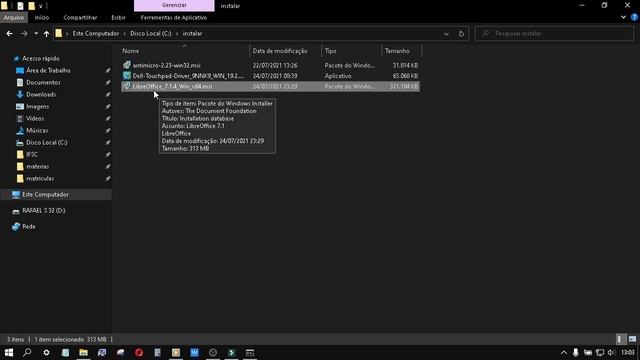Switch to the Exibir ribbon tab
This screenshot has height=360, width=640.
click(x=118, y=18)
